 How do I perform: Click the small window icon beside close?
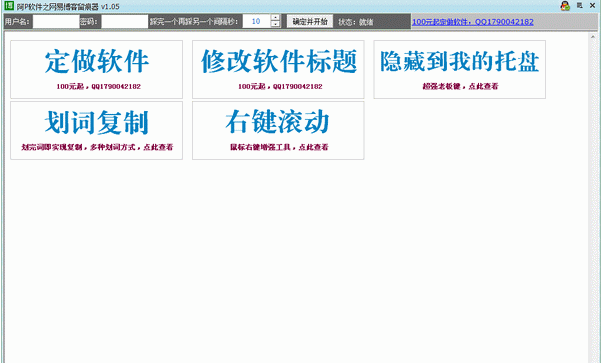coord(580,5)
